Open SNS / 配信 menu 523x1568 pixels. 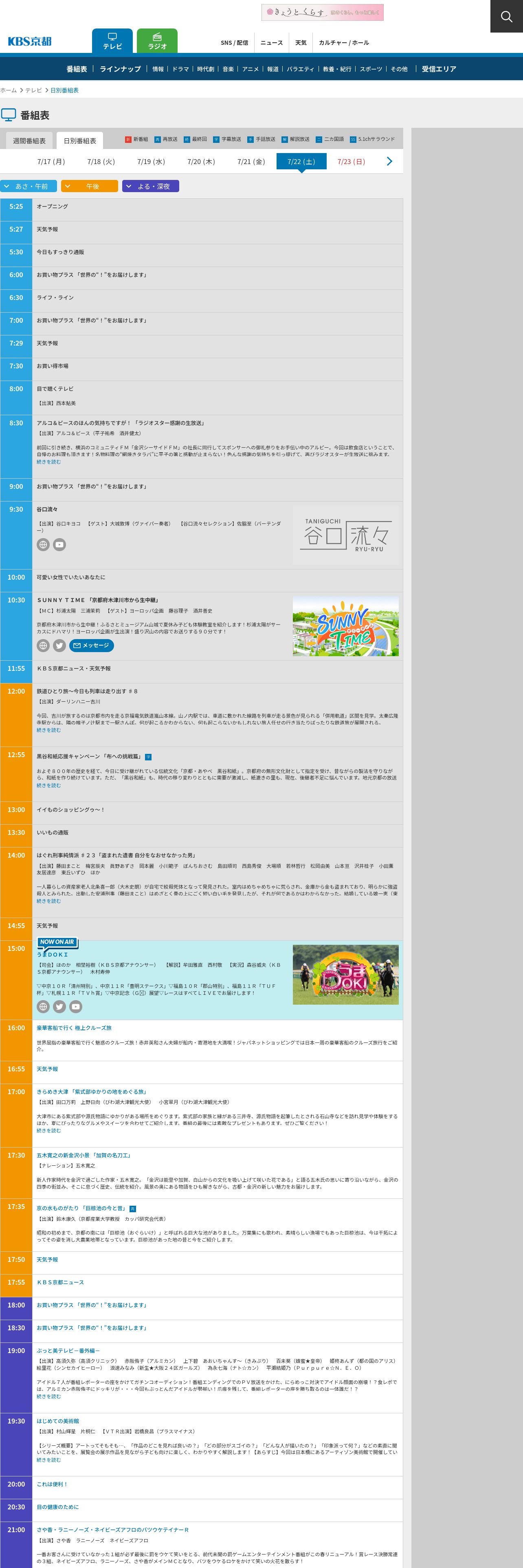[234, 43]
